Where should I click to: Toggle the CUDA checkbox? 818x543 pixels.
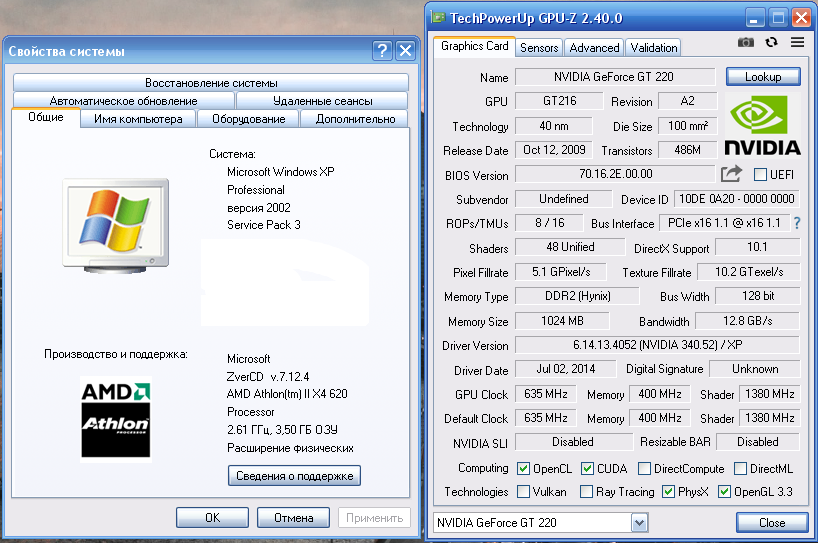coord(587,468)
